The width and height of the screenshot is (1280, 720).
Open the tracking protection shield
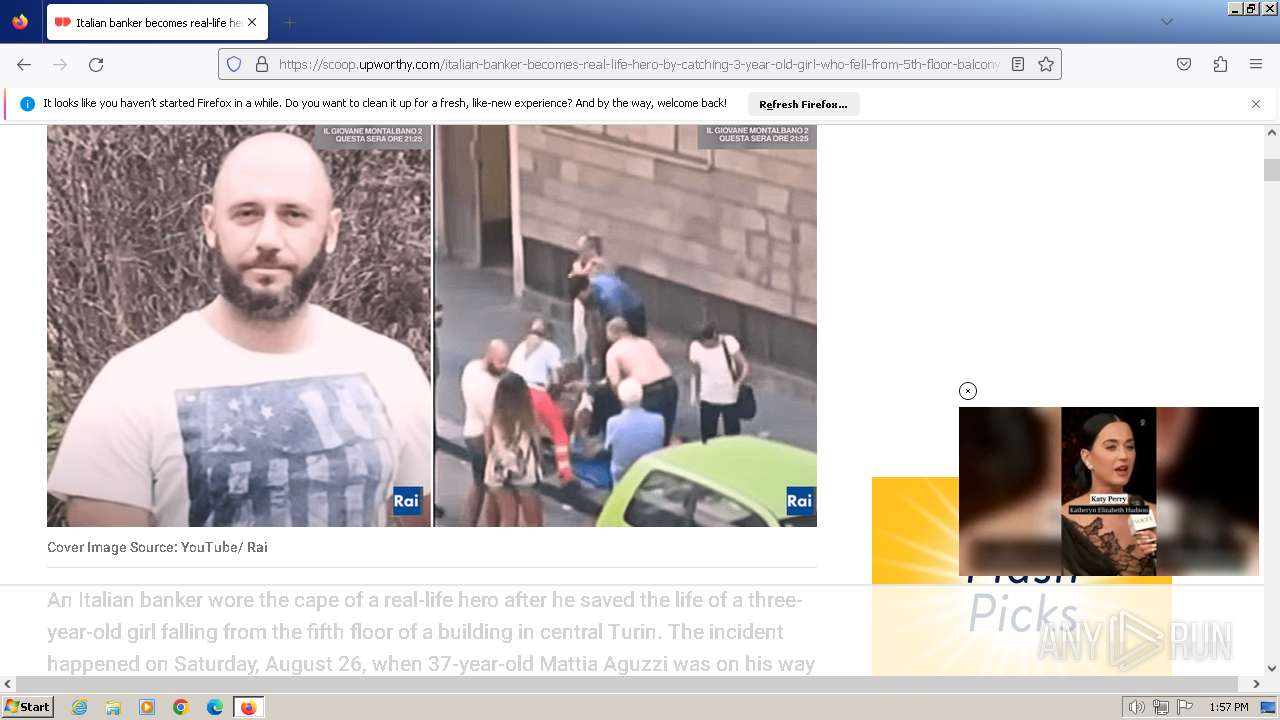[x=234, y=64]
